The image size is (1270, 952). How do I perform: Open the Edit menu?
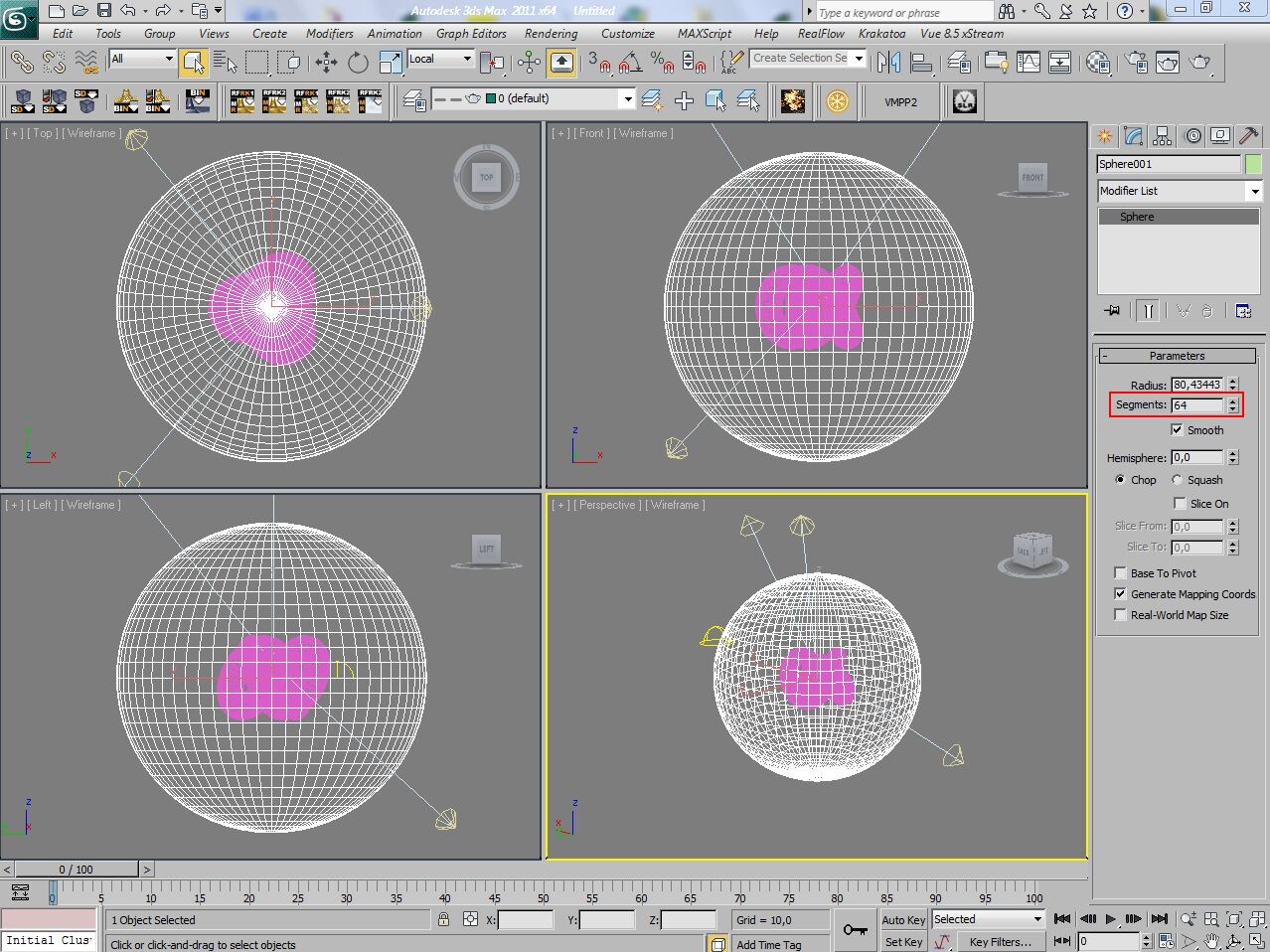click(x=63, y=34)
